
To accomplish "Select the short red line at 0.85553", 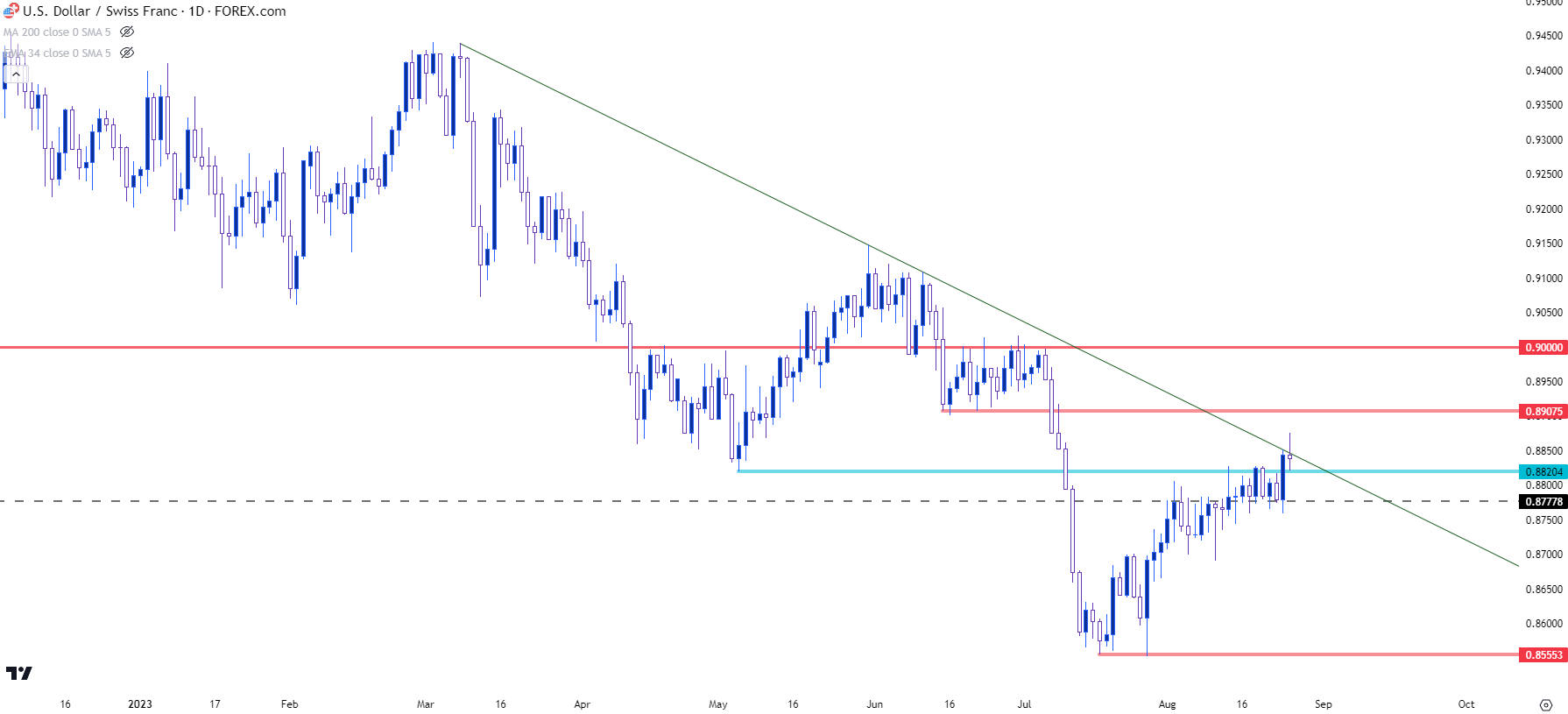I will pos(1308,654).
